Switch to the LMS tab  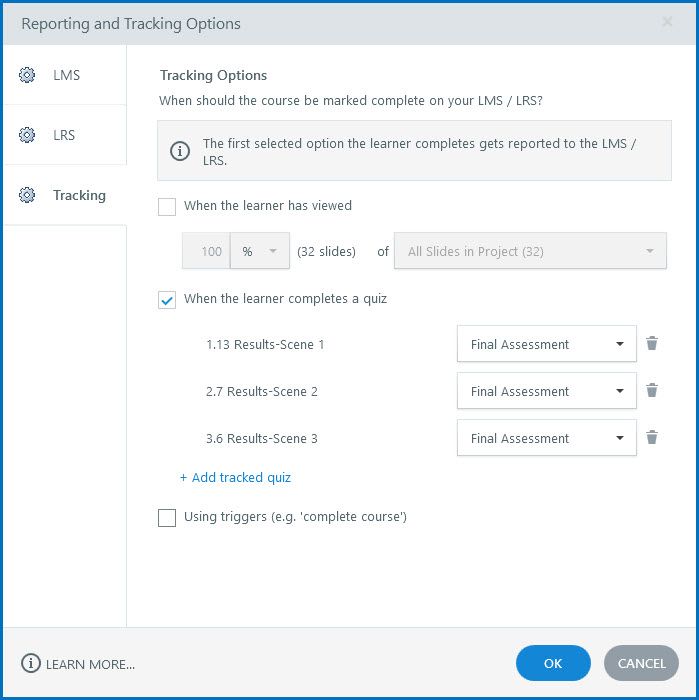point(65,75)
